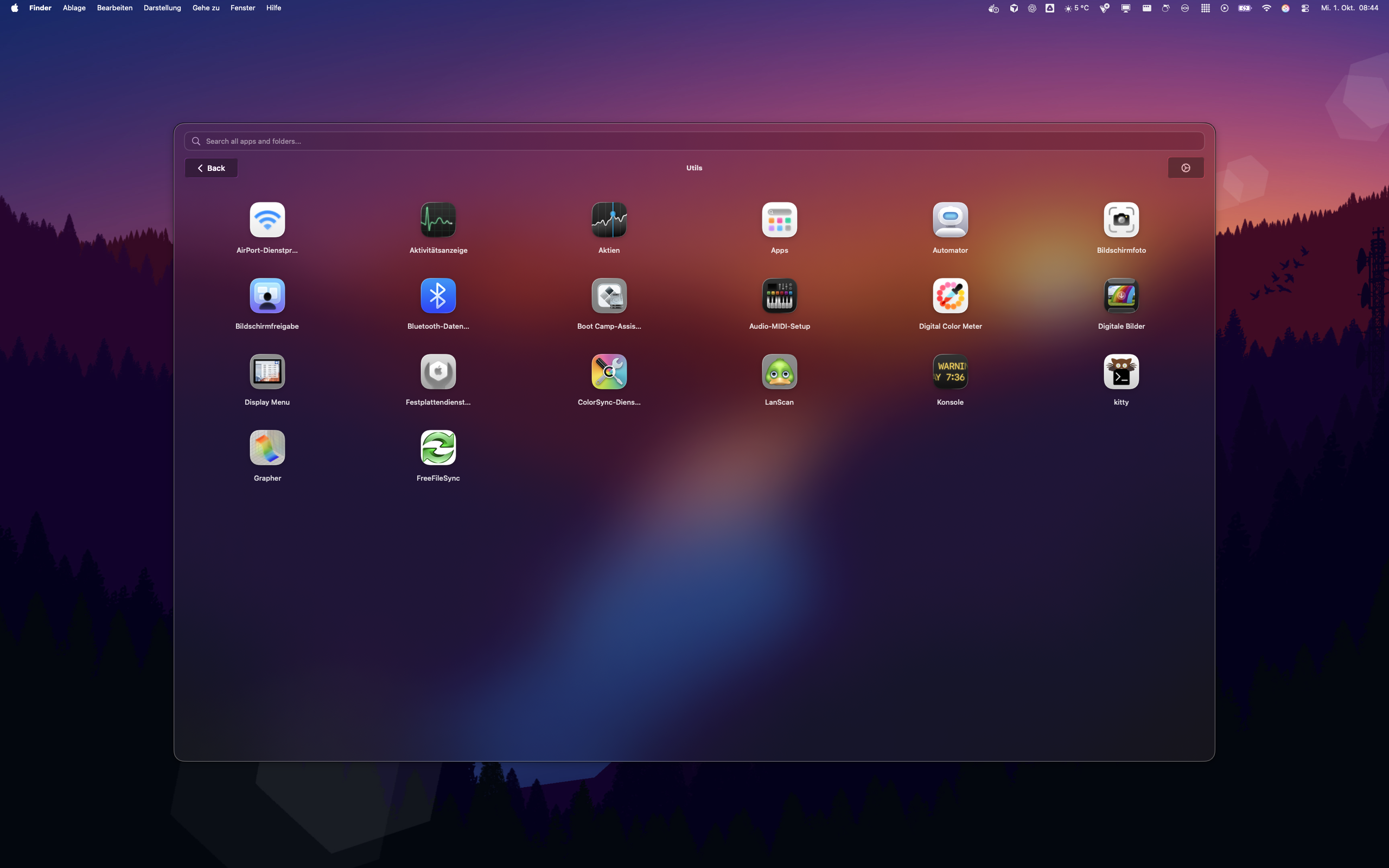
Task: Open FreeFileSync app
Action: tap(438, 447)
